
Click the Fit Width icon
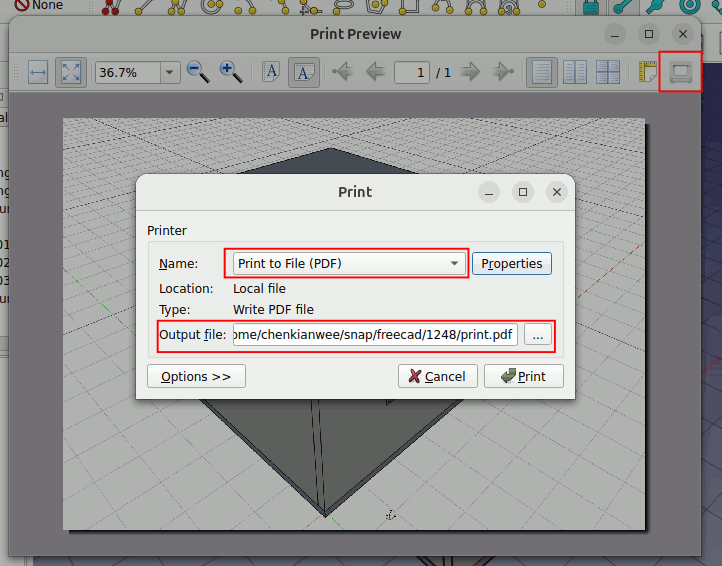[x=38, y=72]
